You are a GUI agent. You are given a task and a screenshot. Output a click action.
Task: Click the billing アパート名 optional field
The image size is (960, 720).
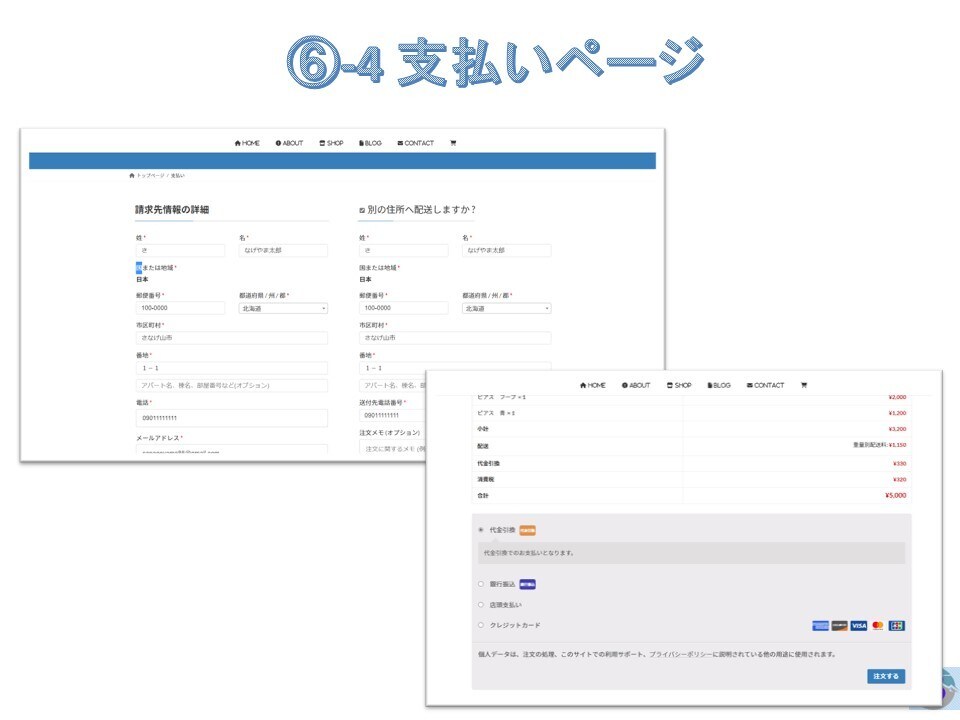(x=232, y=386)
